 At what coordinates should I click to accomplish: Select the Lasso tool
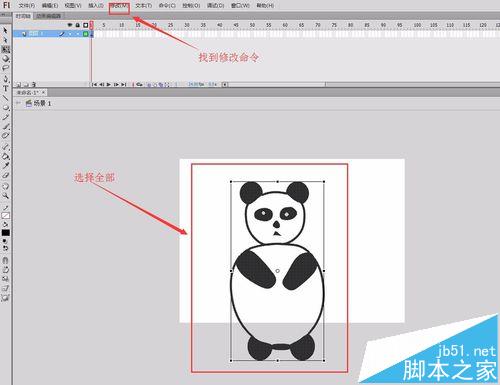pyautogui.click(x=5, y=68)
